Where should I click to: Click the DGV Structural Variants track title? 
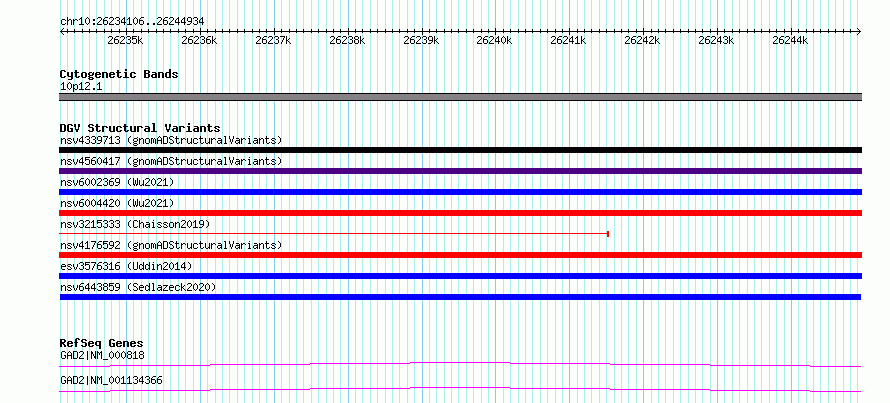(x=140, y=128)
